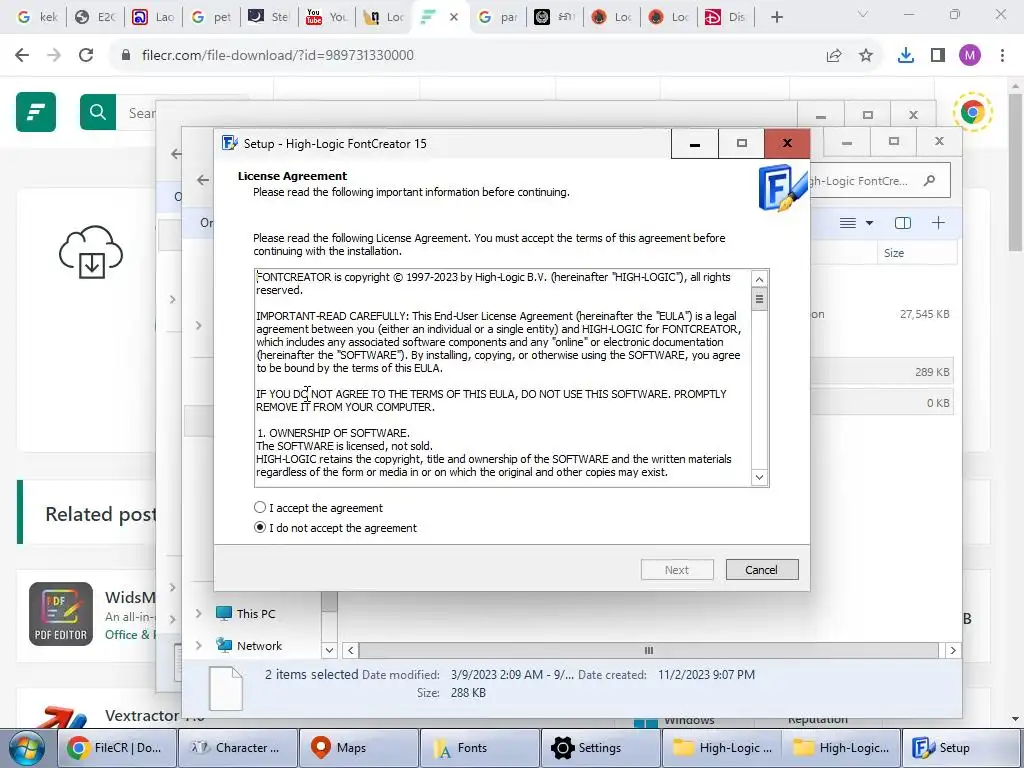Click the Cancel button in Setup
This screenshot has height=768, width=1024.
click(x=761, y=569)
